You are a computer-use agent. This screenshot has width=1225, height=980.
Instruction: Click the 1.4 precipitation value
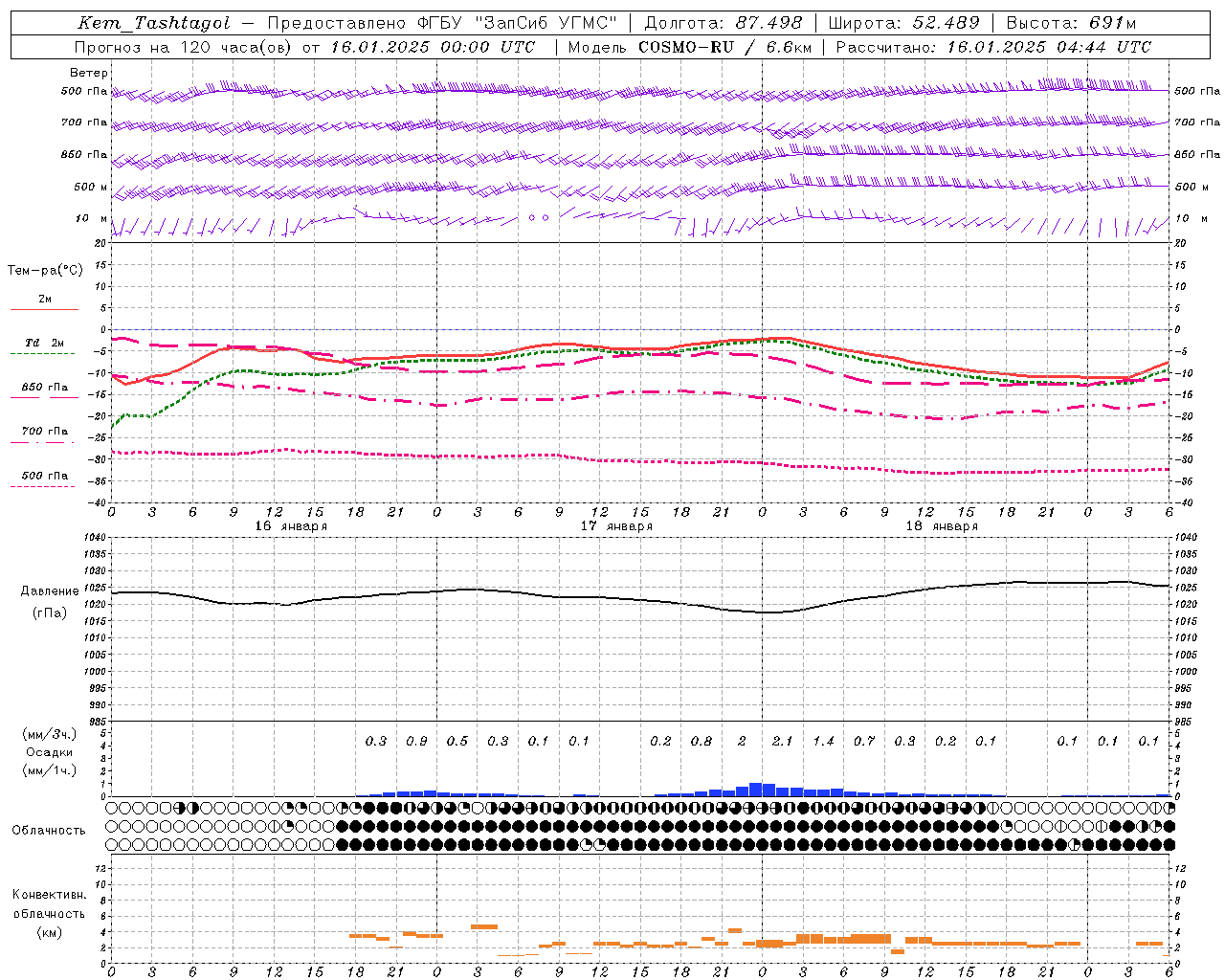pos(823,742)
